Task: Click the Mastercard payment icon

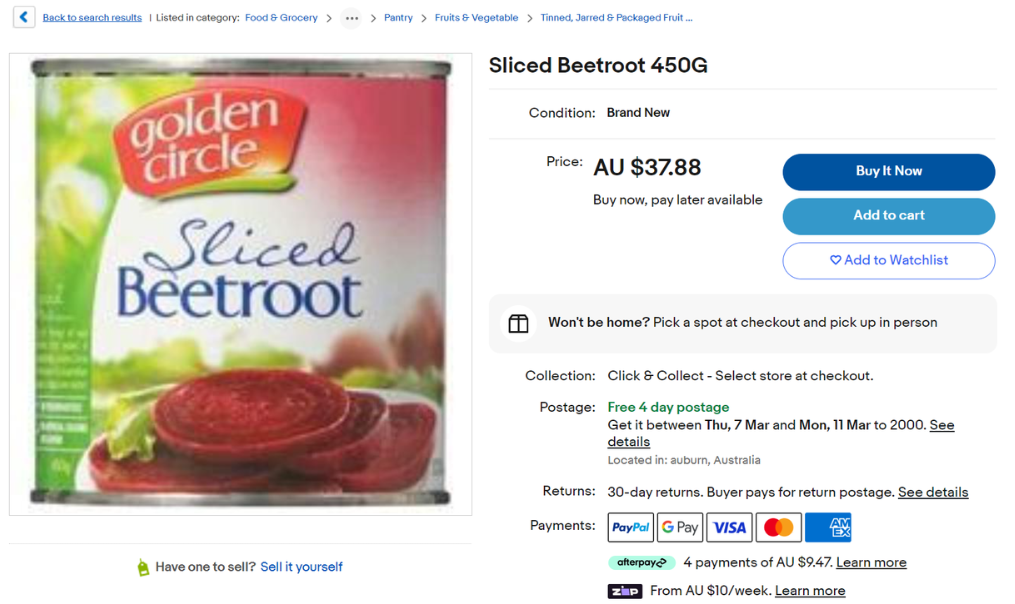Action: pyautogui.click(x=778, y=527)
